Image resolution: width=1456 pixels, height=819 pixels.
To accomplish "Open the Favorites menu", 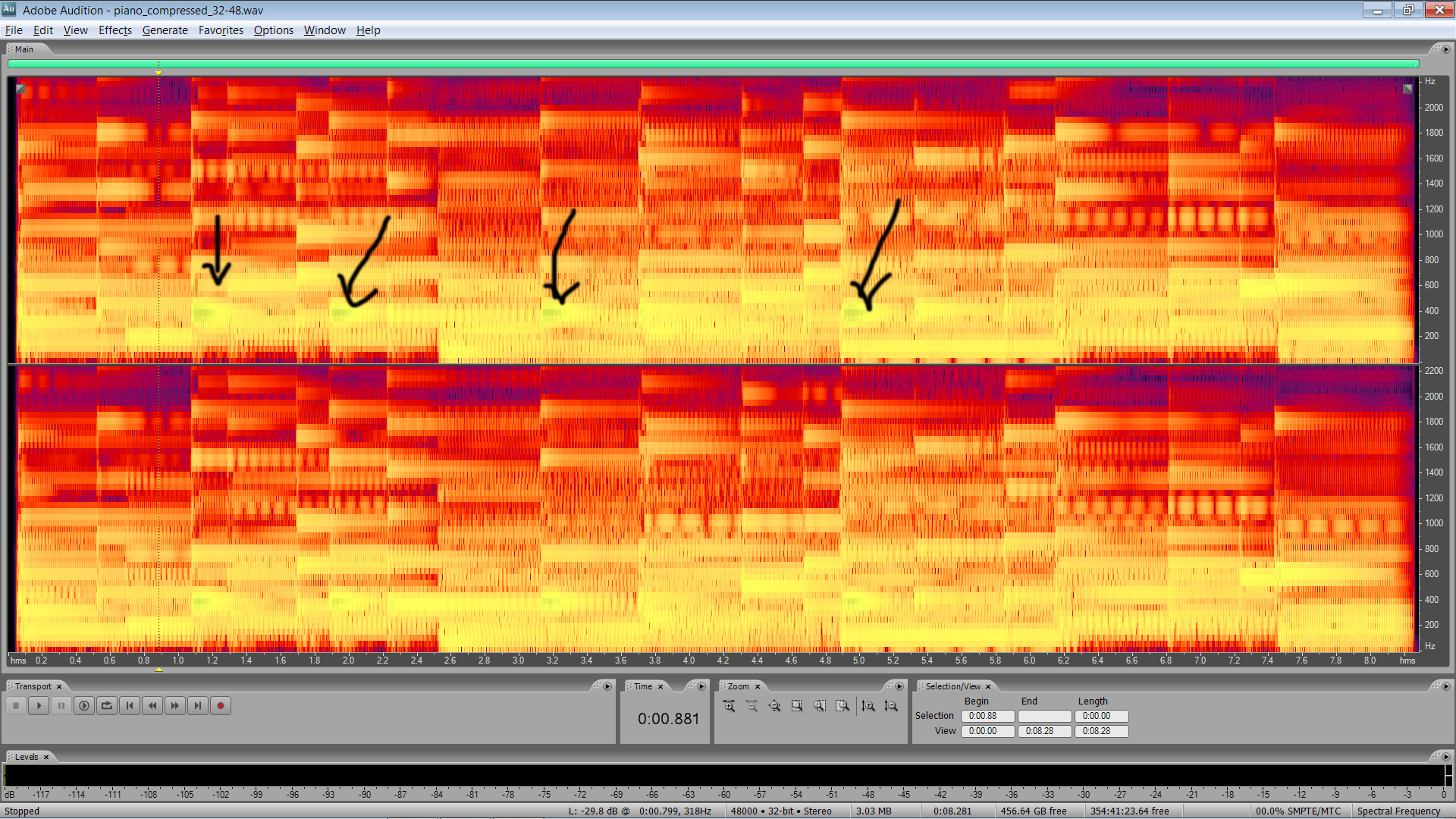I will 221,30.
